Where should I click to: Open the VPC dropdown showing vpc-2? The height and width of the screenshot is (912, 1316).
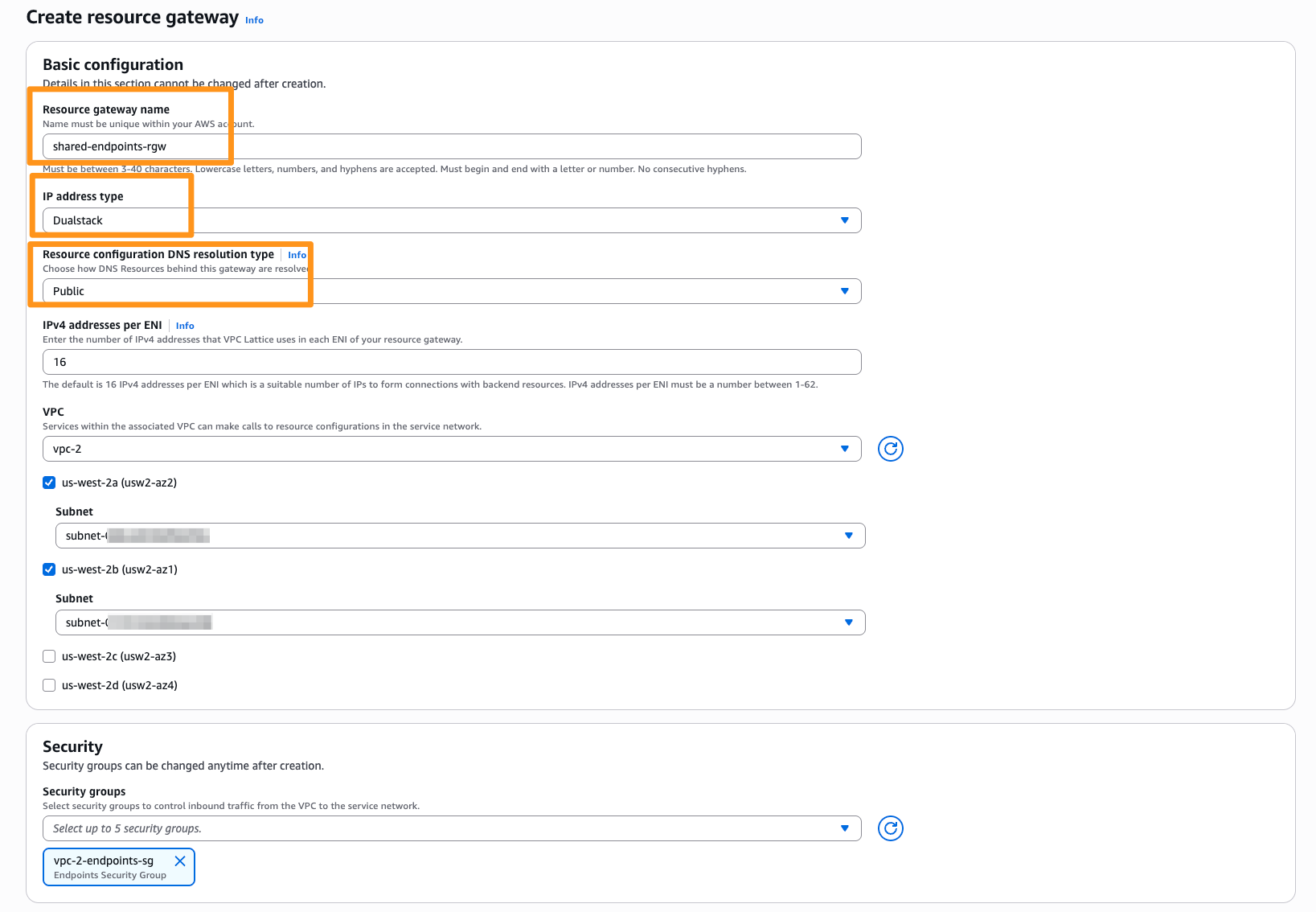point(452,449)
